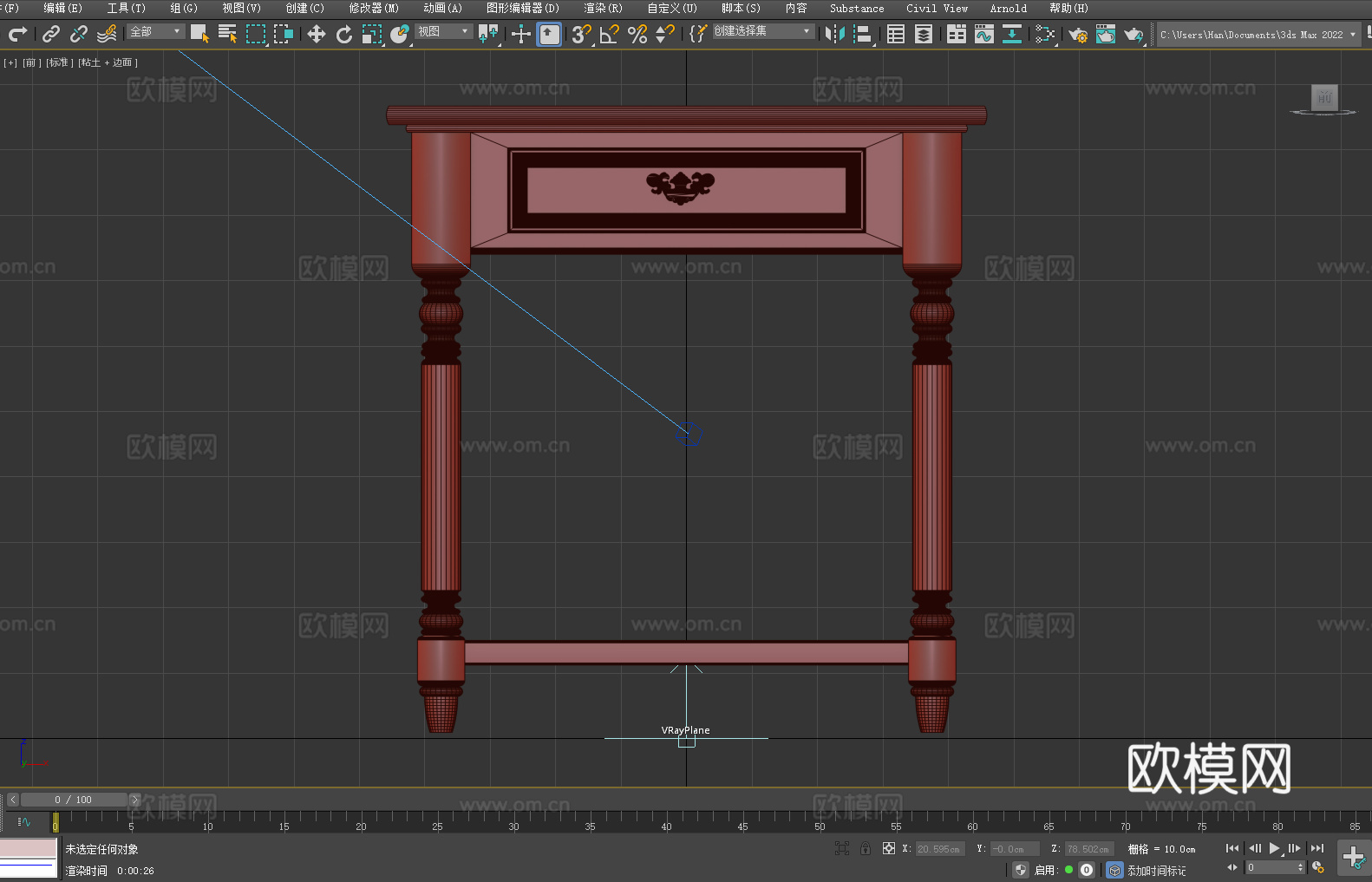
Task: Toggle Isolate Selection icon
Action: pos(841,849)
